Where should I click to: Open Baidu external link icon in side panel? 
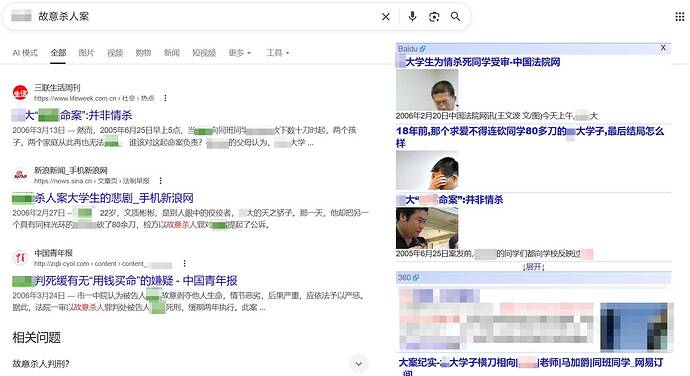tap(422, 49)
